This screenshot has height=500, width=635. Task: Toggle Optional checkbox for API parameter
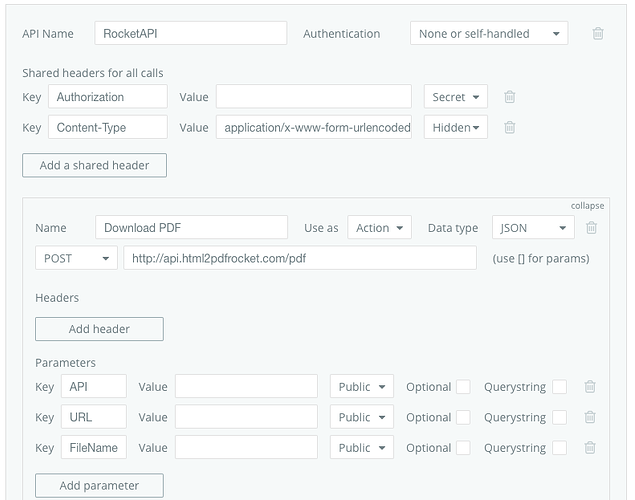pyautogui.click(x=463, y=387)
